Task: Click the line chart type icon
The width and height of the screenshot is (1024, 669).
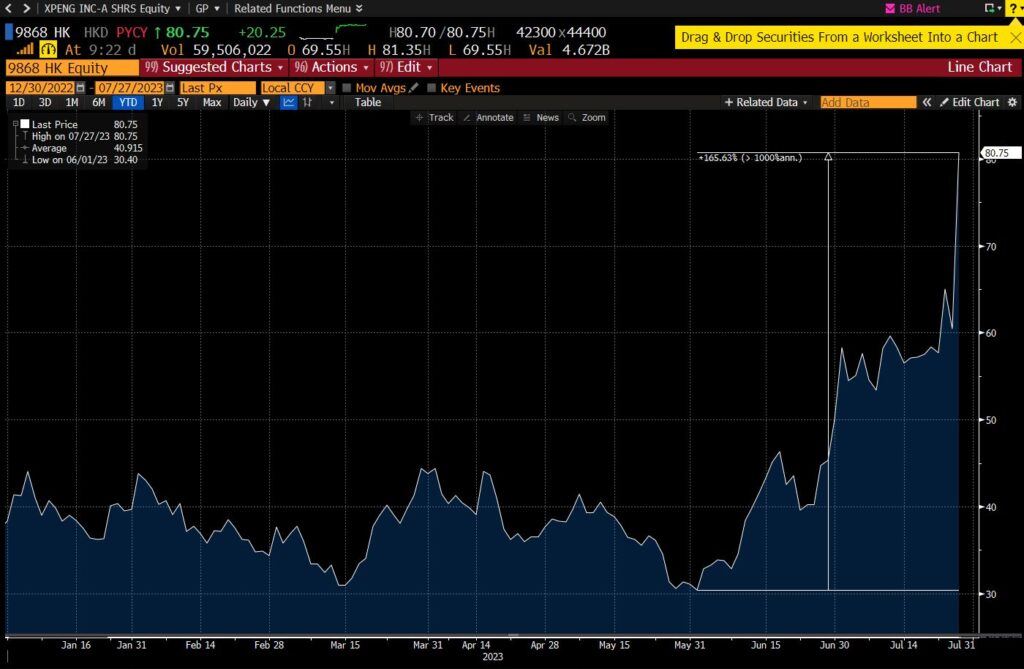Action: pyautogui.click(x=288, y=102)
